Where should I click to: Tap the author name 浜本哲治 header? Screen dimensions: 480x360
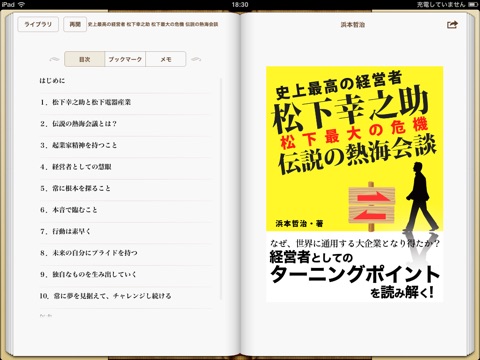click(x=353, y=25)
